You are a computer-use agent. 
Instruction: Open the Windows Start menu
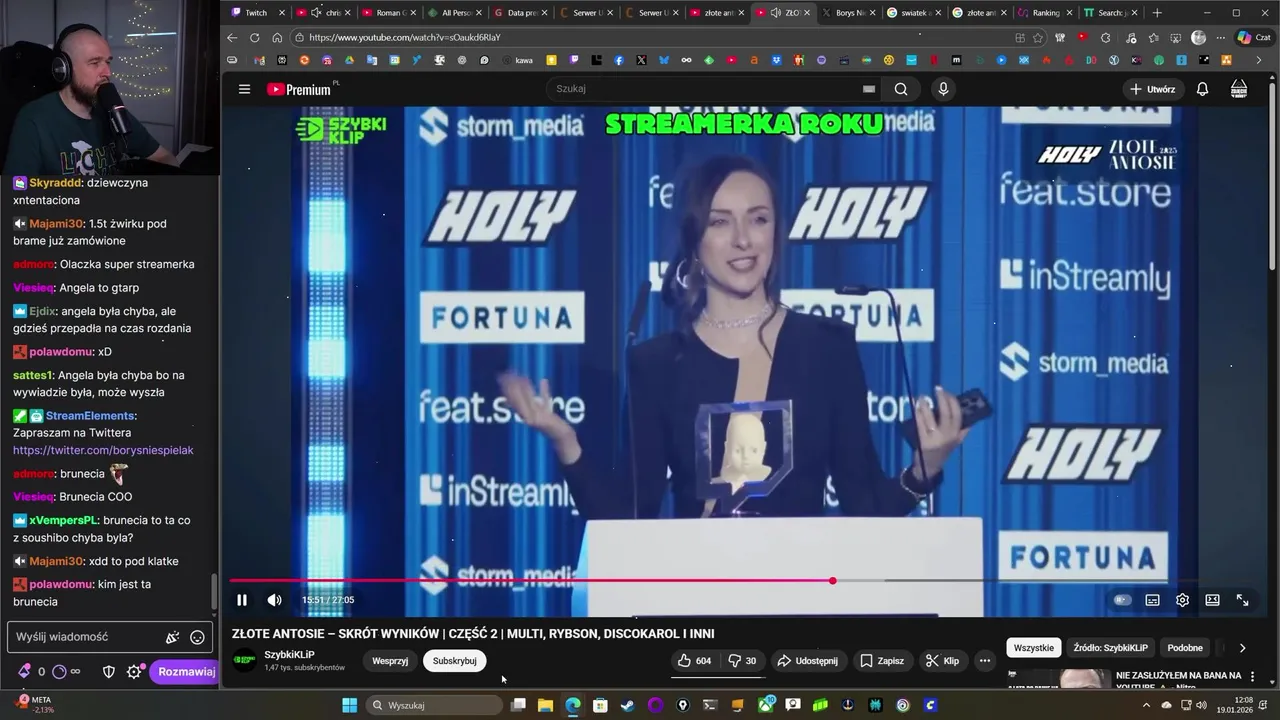[x=349, y=705]
